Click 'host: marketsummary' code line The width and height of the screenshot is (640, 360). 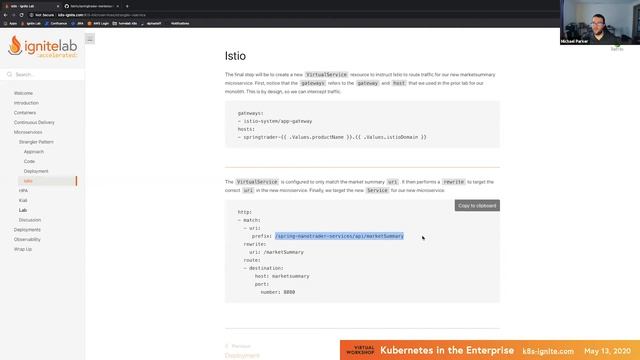pos(282,276)
